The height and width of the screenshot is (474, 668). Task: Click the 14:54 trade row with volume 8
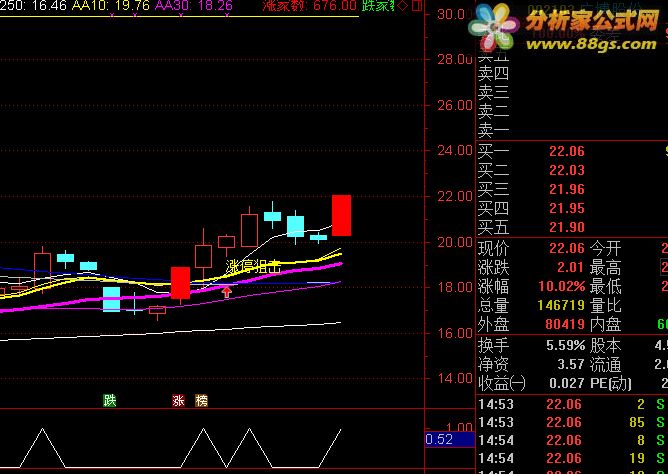[x=572, y=440]
